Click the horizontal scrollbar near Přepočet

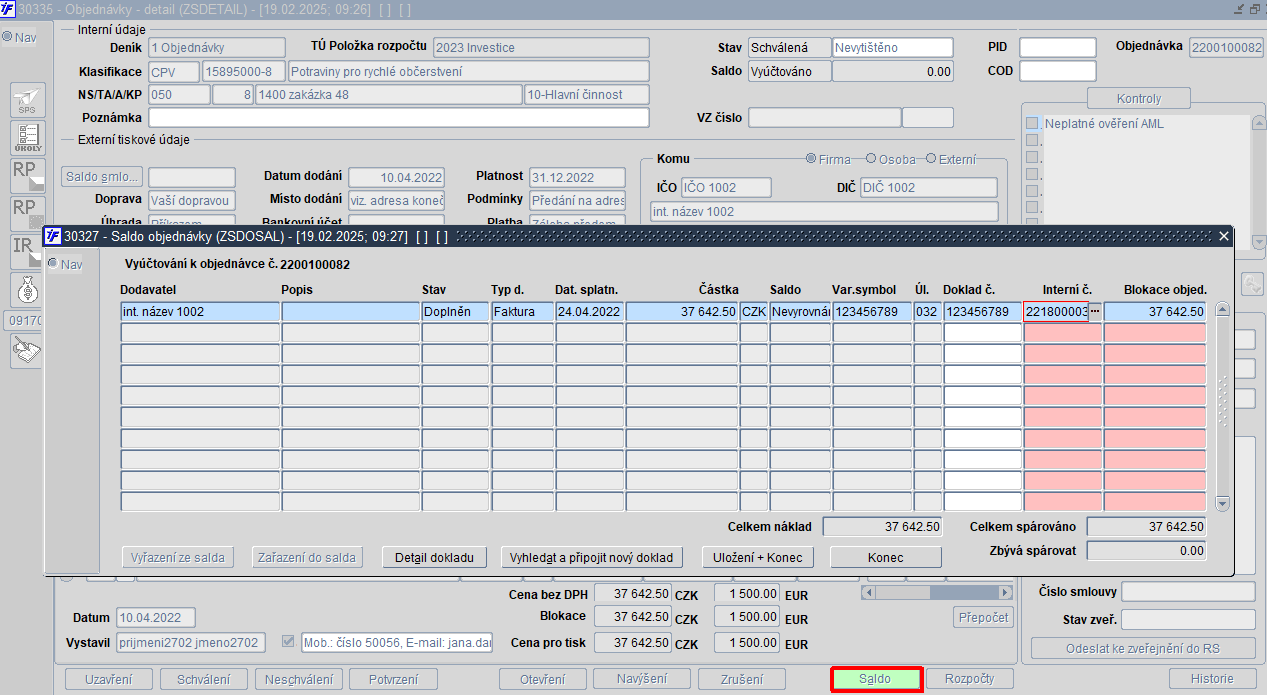937,593
